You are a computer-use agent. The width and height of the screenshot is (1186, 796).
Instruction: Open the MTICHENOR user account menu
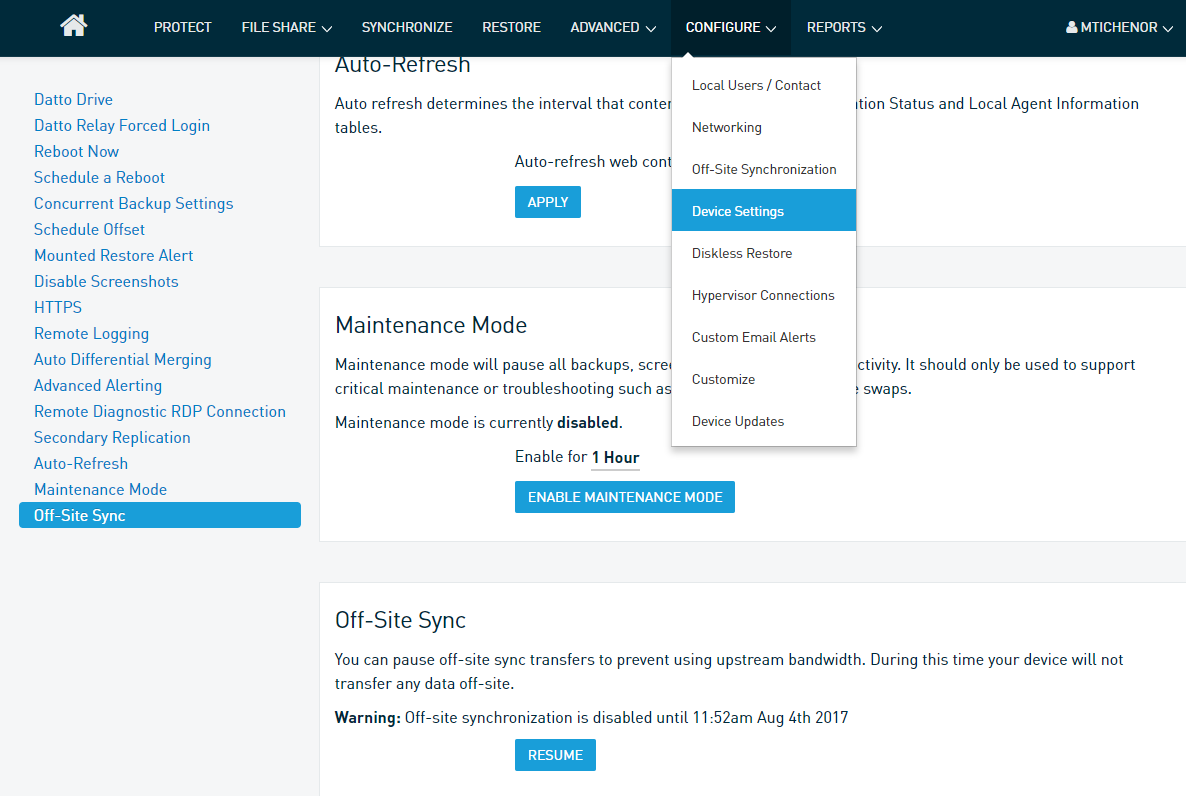point(1118,28)
